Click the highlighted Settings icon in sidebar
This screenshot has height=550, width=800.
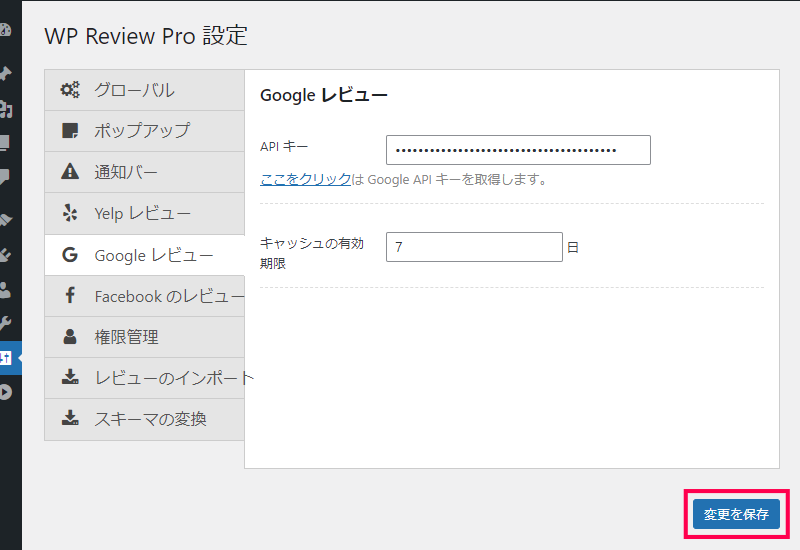pos(5,358)
